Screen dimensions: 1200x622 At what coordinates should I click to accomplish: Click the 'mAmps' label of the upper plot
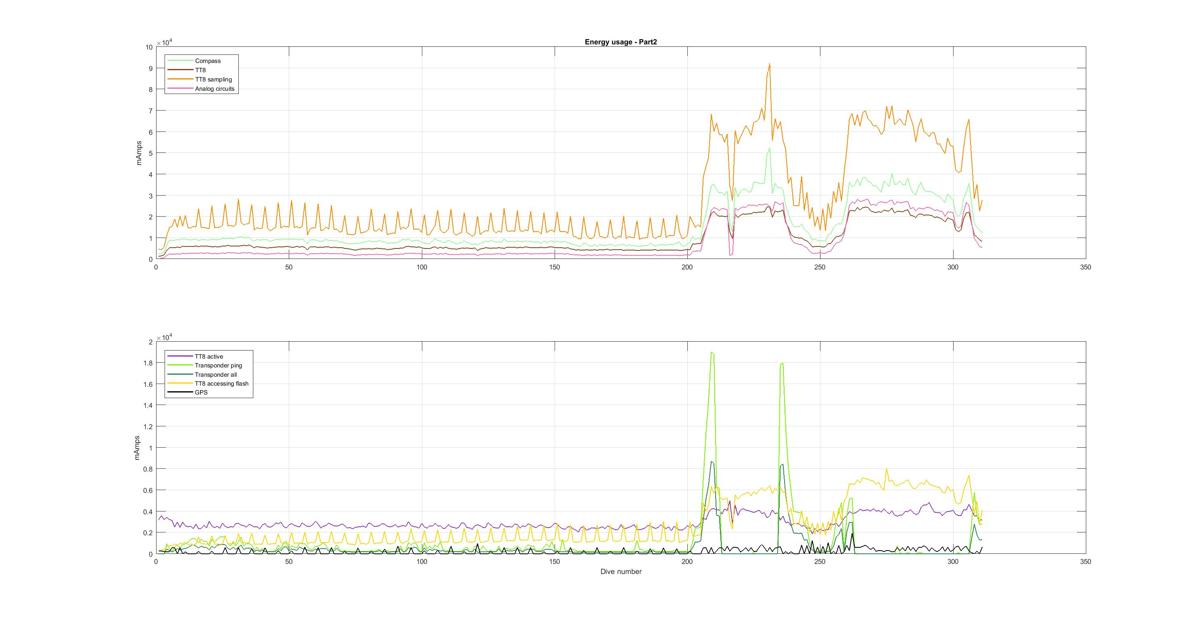tap(140, 153)
